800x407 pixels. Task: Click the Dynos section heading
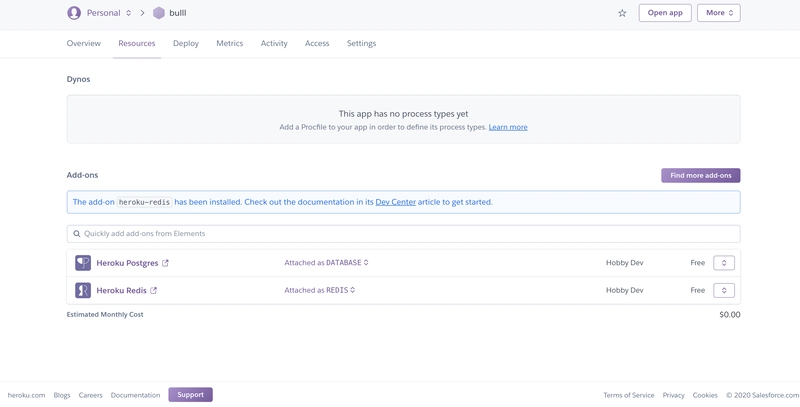tap(78, 80)
